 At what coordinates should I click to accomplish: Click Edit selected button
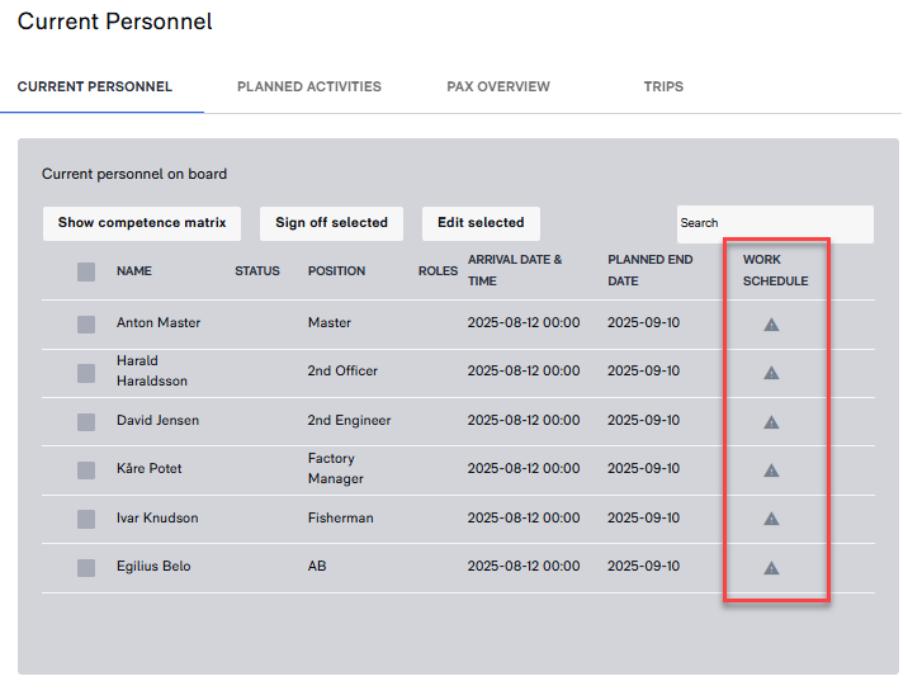tap(481, 223)
